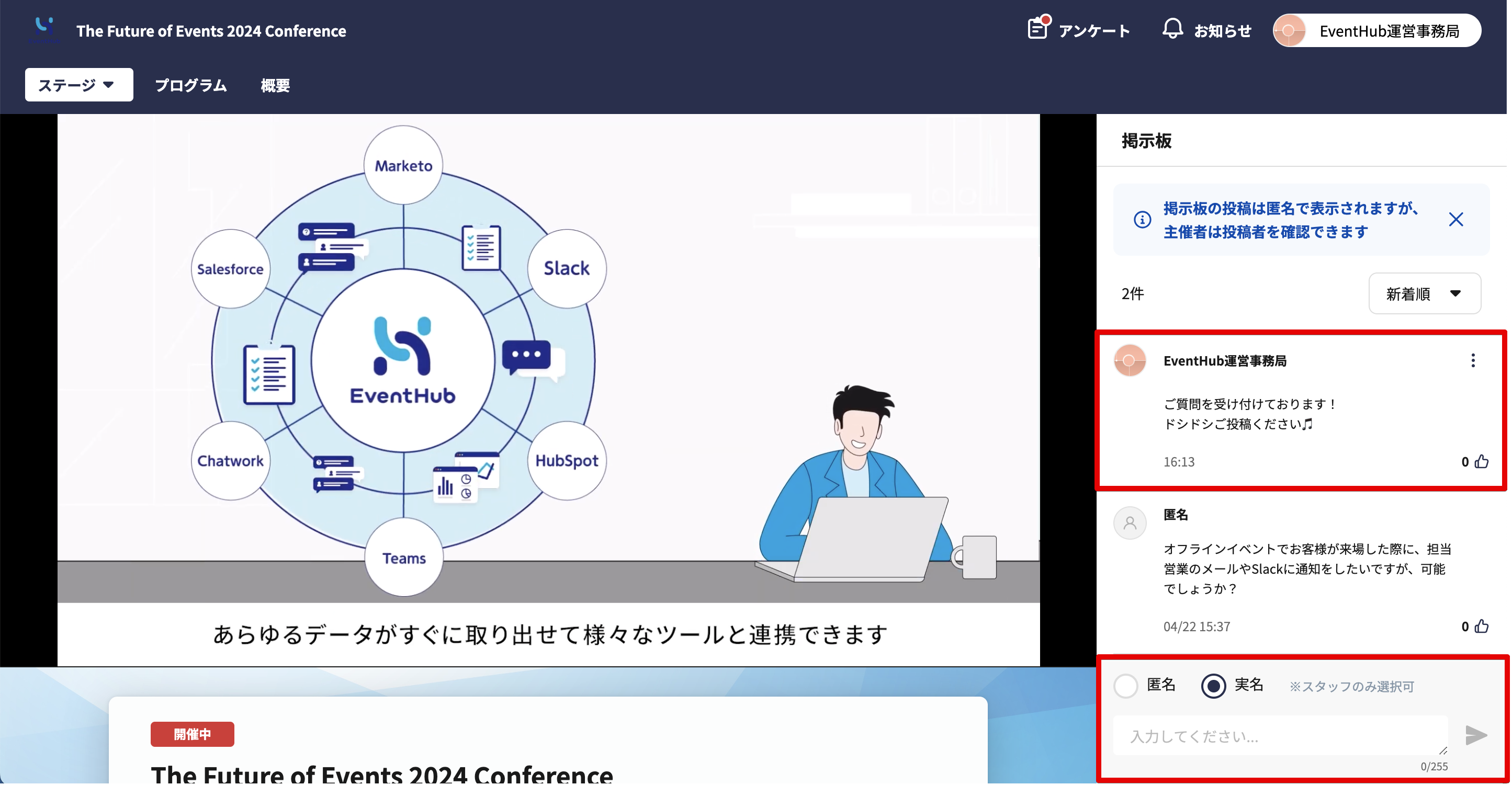The height and width of the screenshot is (785, 1512).
Task: Click the anonymous post about Slack notifications
Action: click(1307, 568)
